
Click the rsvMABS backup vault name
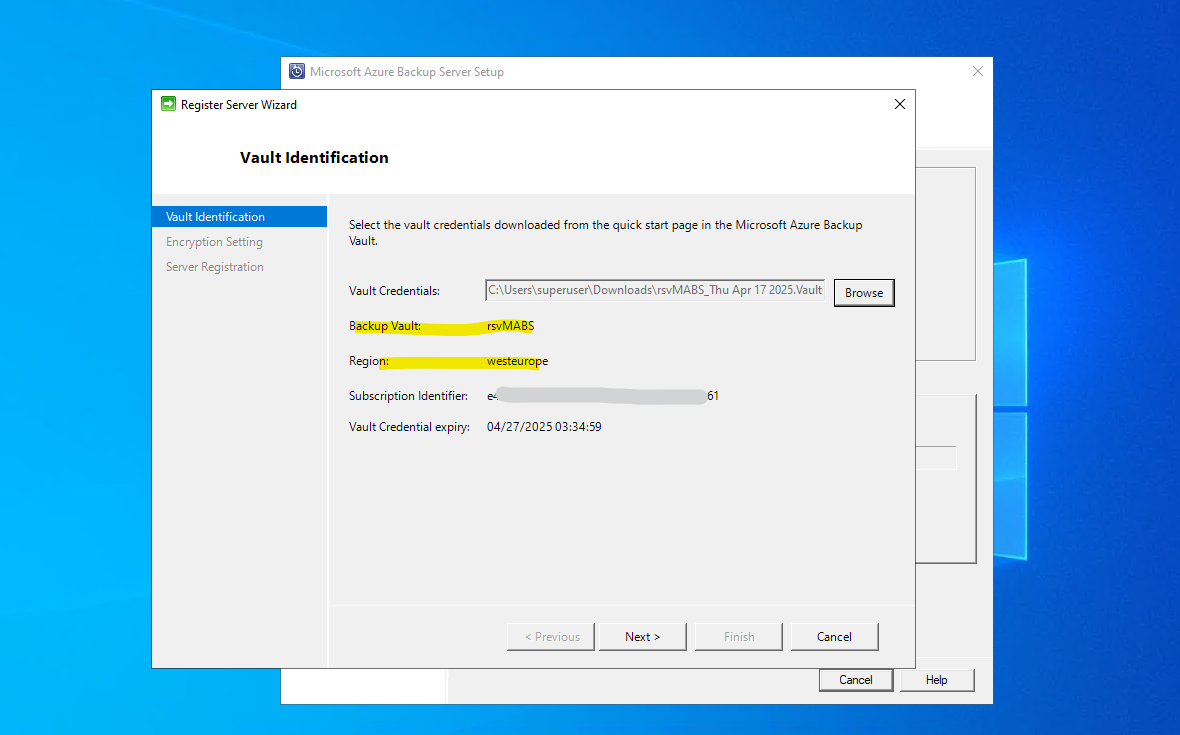pyautogui.click(x=510, y=326)
